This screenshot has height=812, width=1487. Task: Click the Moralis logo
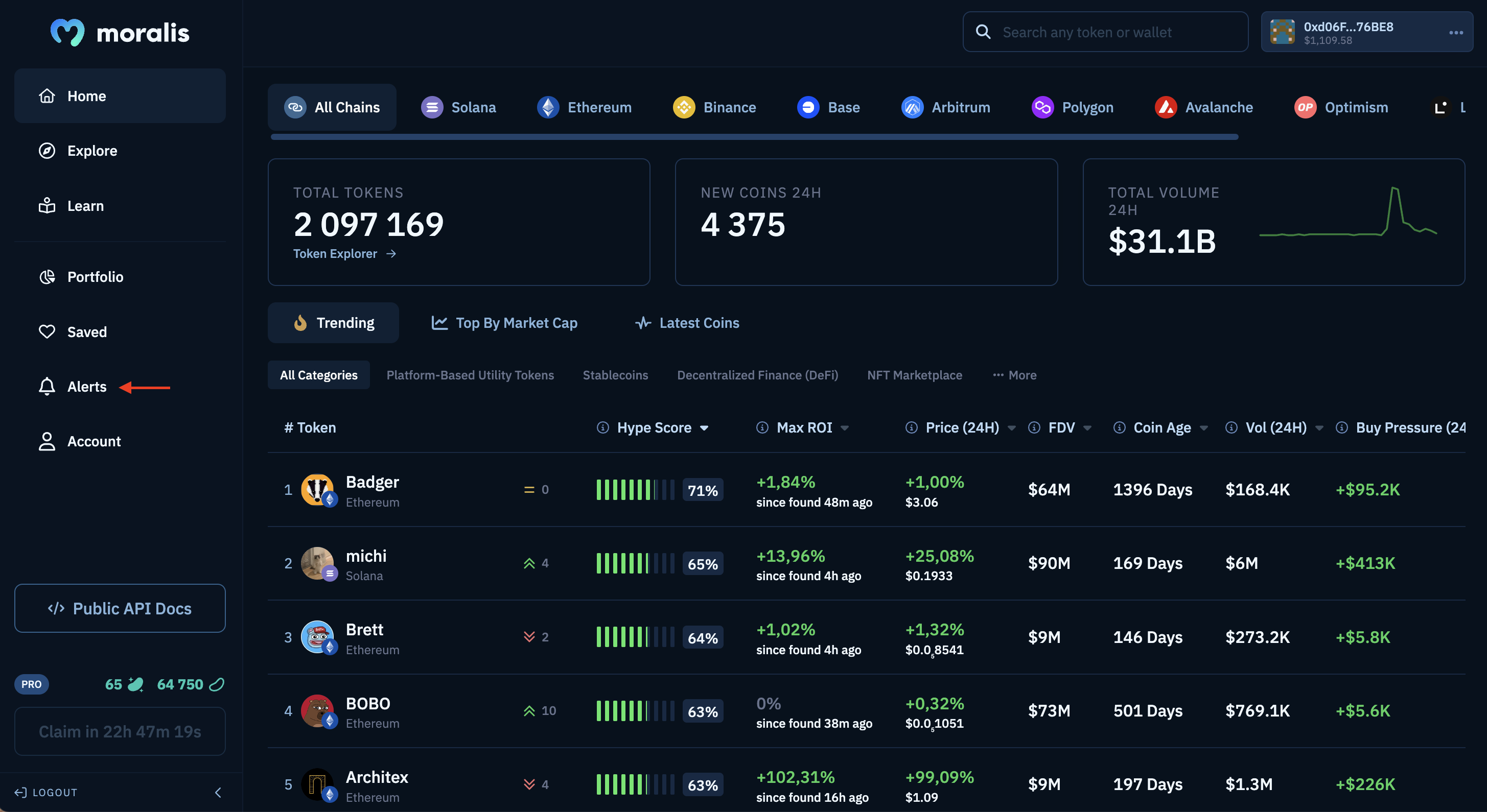[120, 32]
